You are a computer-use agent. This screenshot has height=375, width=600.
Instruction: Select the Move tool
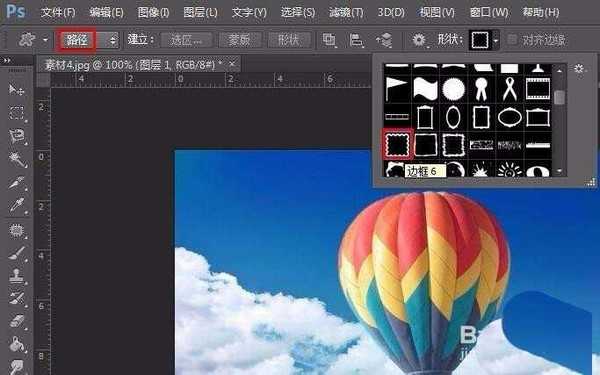point(16,90)
